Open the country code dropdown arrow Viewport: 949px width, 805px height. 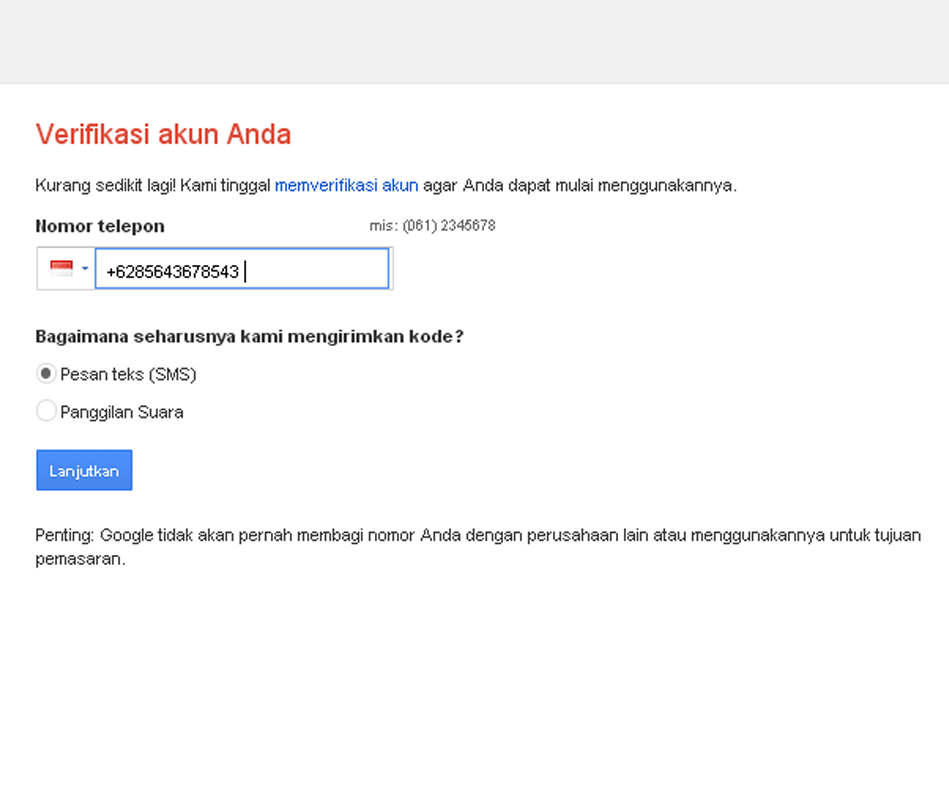pos(85,269)
